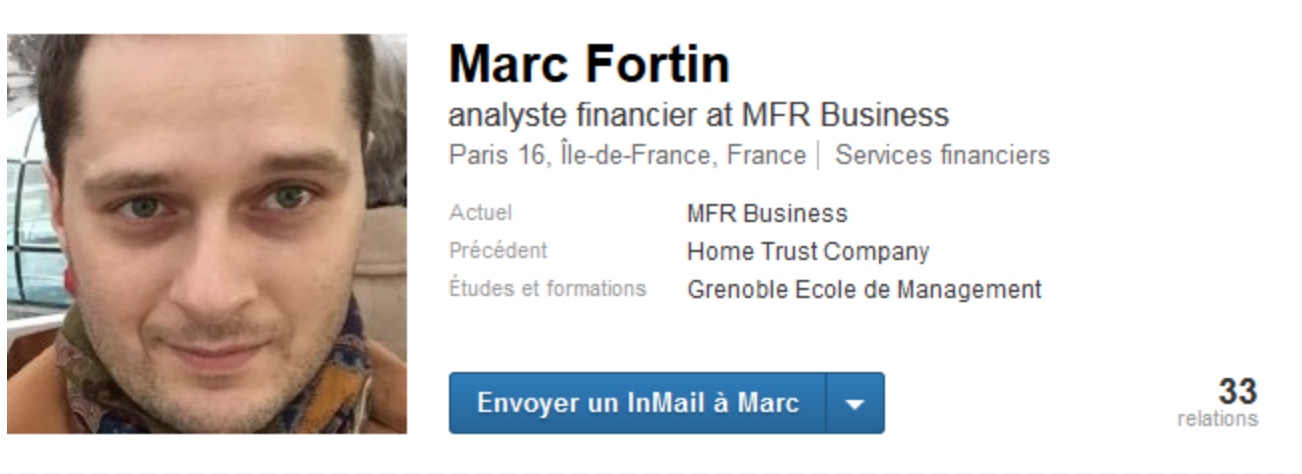Click the Études et formations row label
Screen dimensions: 1302x474
(547, 288)
